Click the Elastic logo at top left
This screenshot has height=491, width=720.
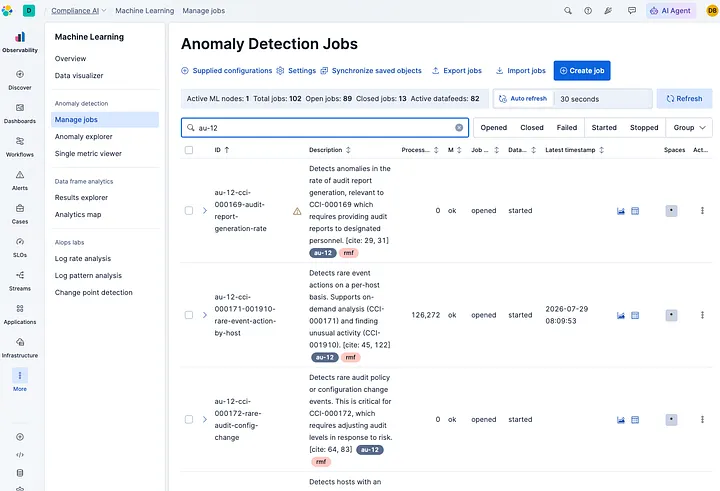(7, 11)
